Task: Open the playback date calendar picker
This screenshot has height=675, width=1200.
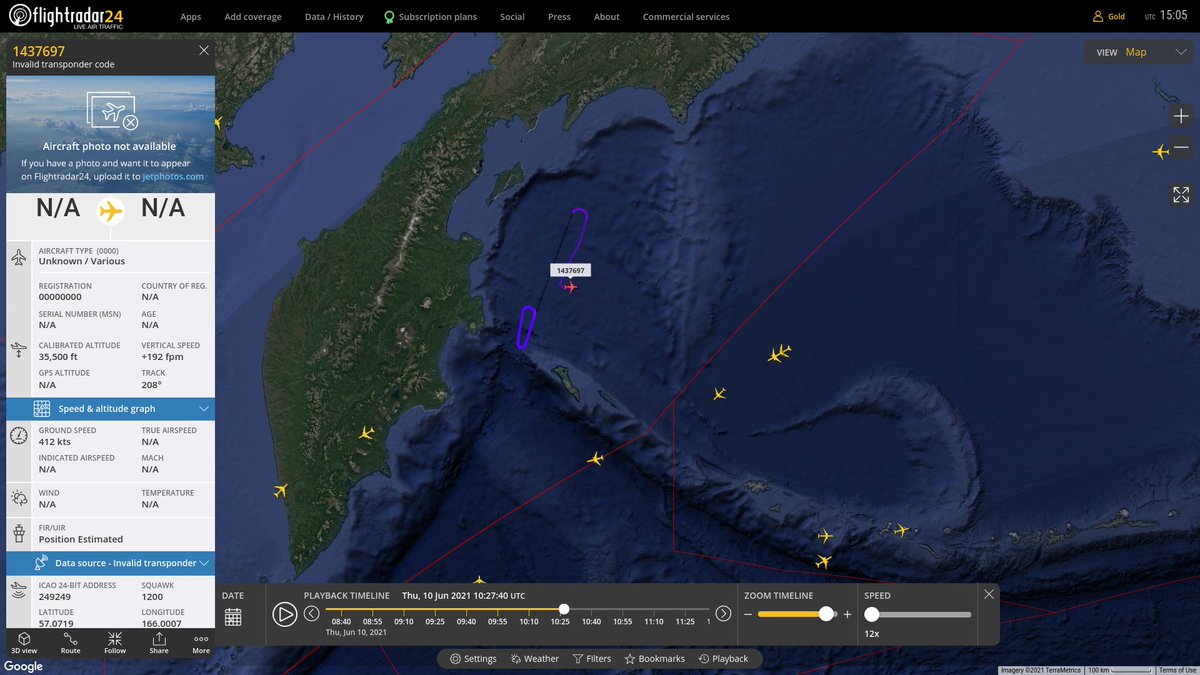Action: (233, 617)
